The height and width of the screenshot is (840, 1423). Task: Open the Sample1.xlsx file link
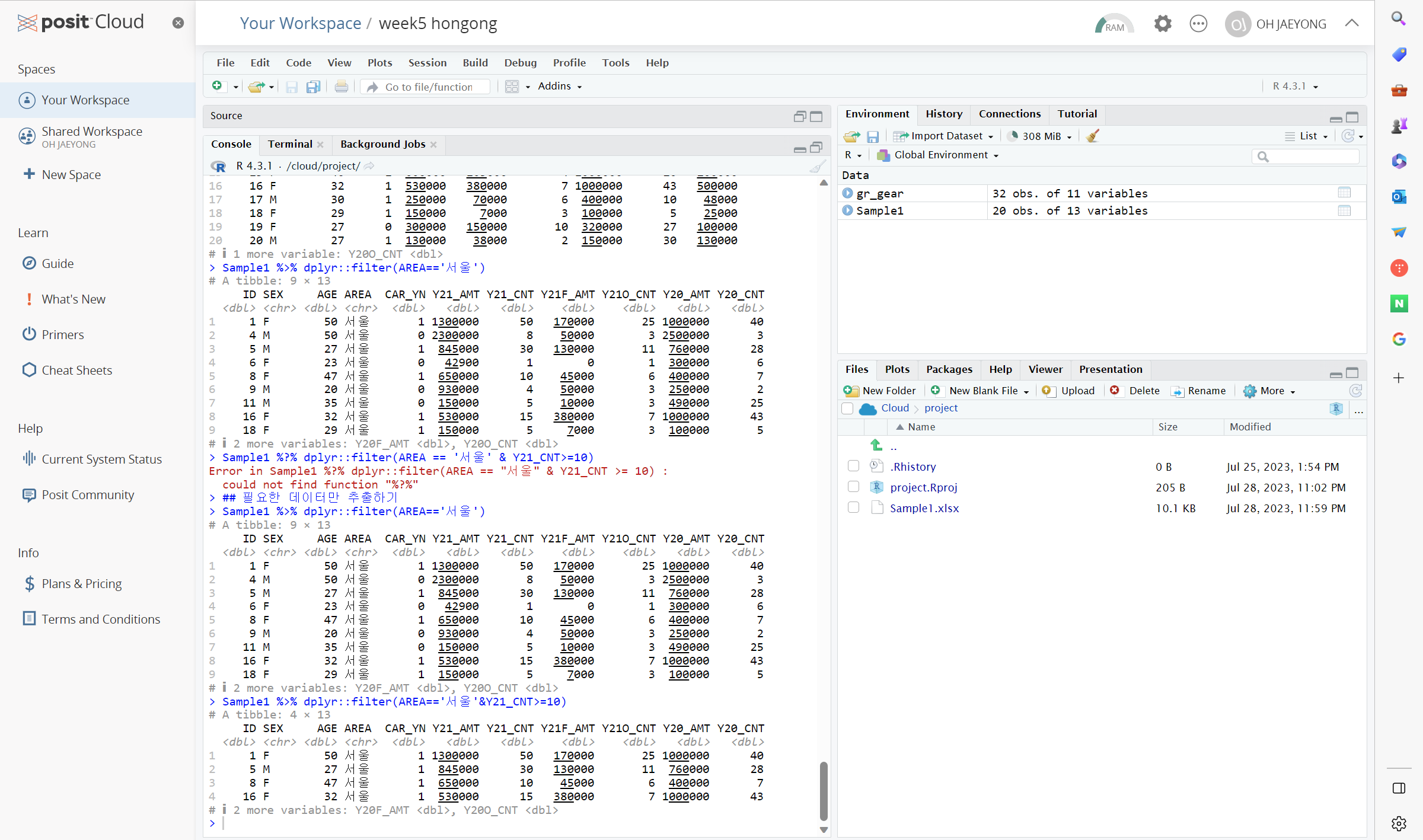point(924,508)
